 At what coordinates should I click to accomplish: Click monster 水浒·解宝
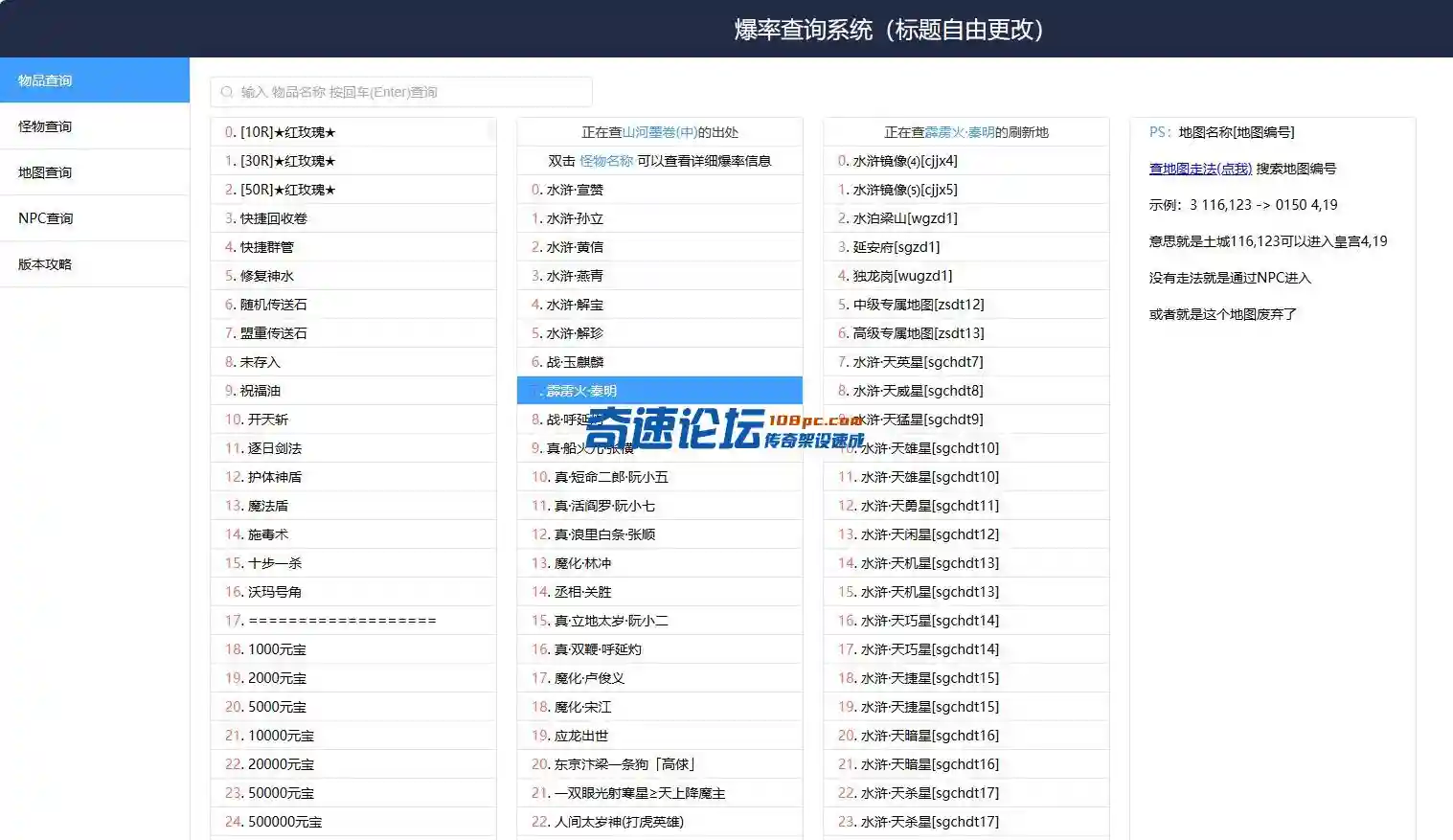tap(660, 305)
